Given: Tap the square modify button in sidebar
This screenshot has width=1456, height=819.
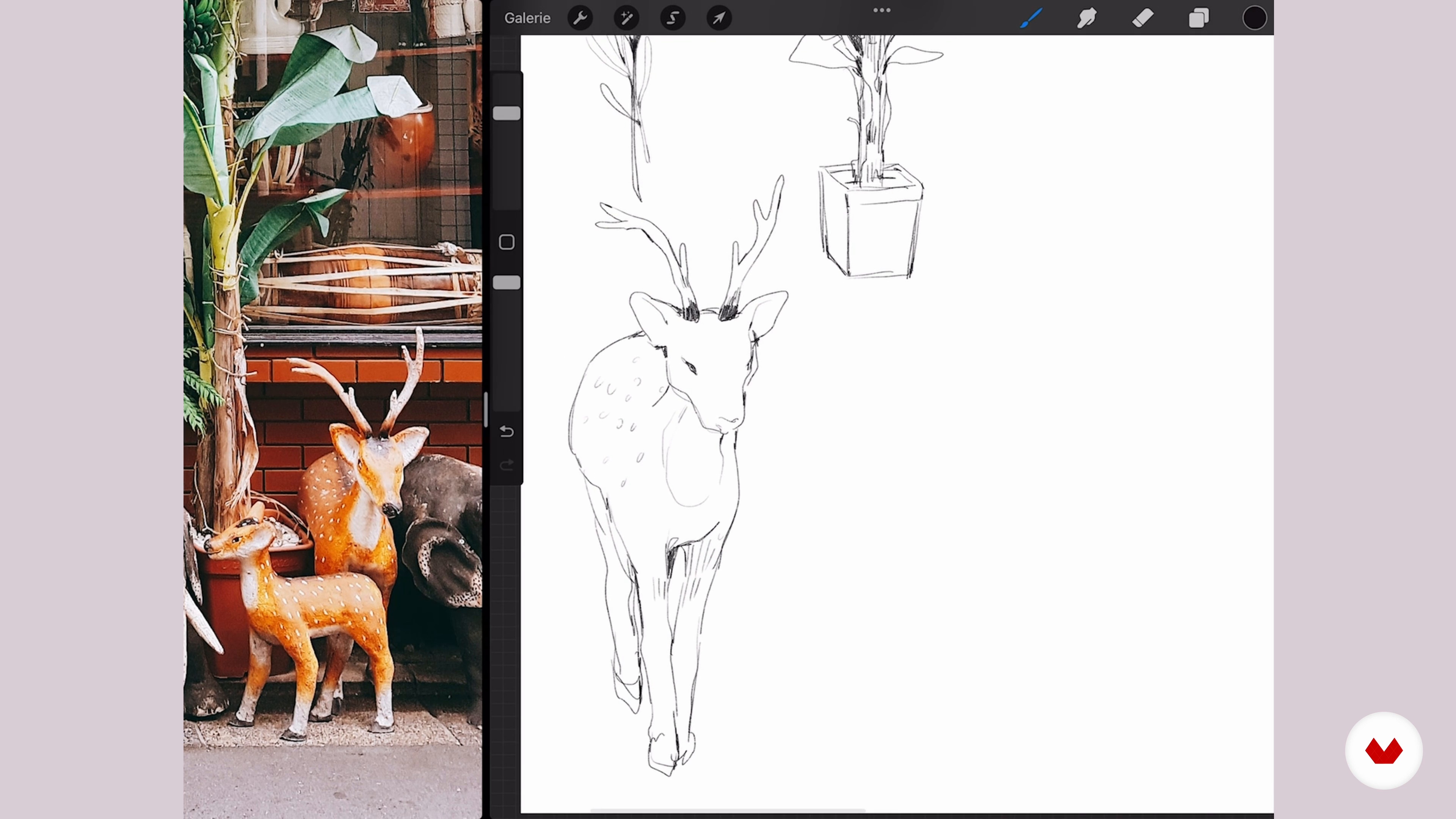Looking at the screenshot, I should [507, 243].
